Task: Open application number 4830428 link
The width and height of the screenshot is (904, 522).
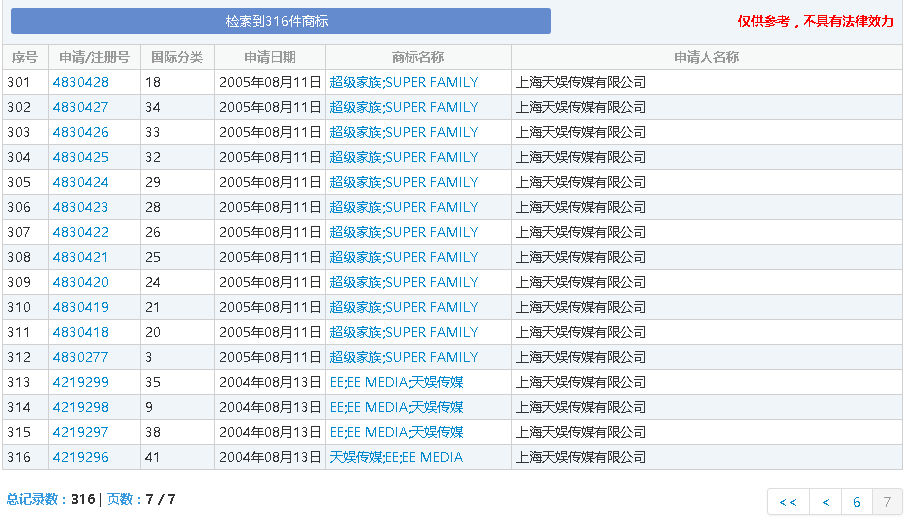Action: click(x=81, y=82)
